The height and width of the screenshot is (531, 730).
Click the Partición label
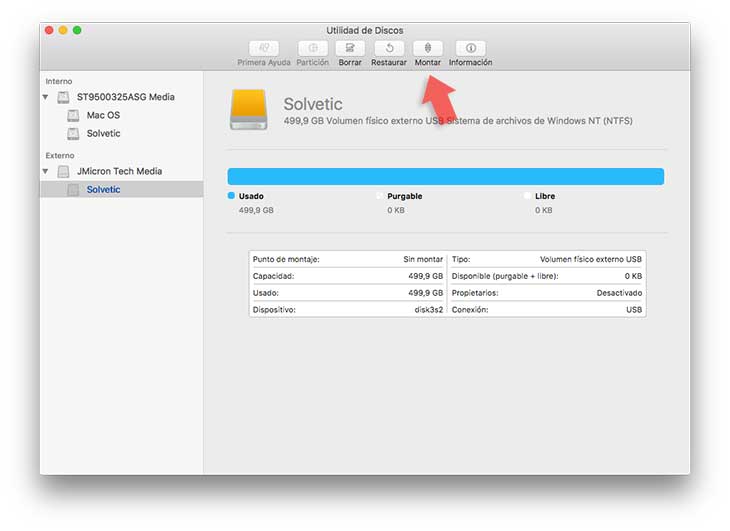click(313, 62)
